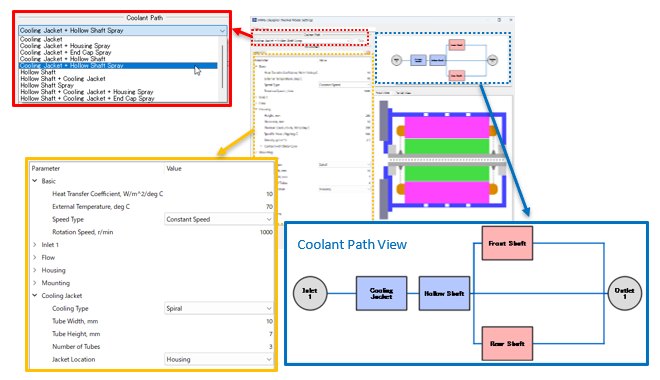Edit the Rotation Speed value field
The width and height of the screenshot is (660, 380).
[x=218, y=232]
